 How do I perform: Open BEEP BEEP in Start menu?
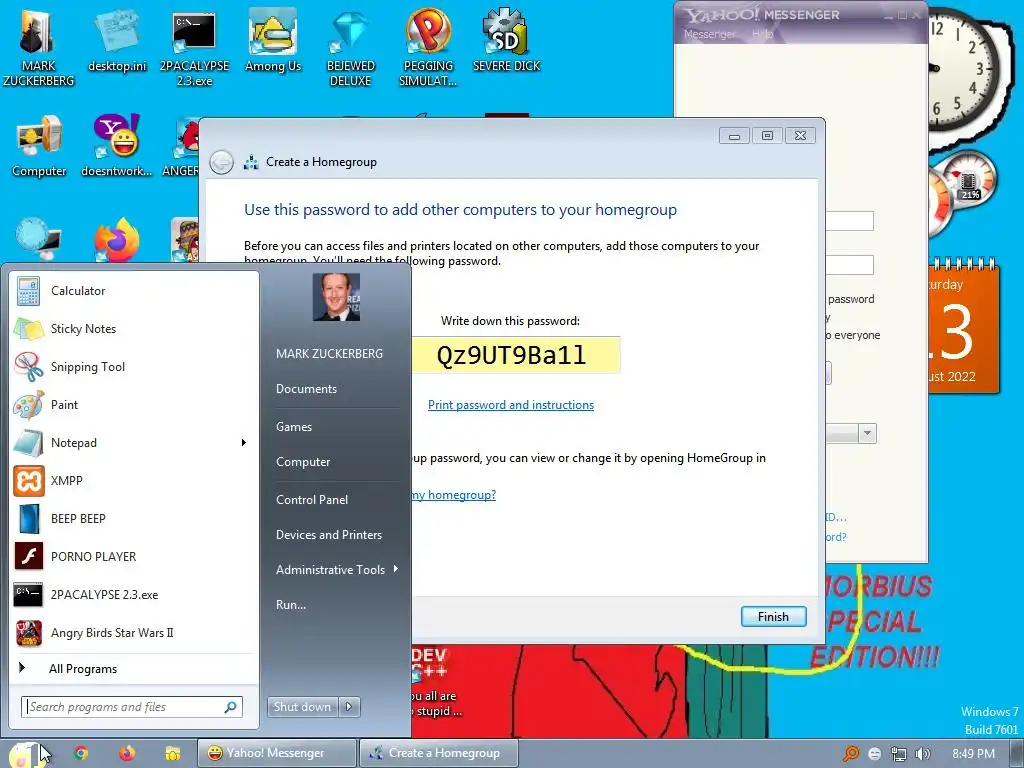click(134, 519)
